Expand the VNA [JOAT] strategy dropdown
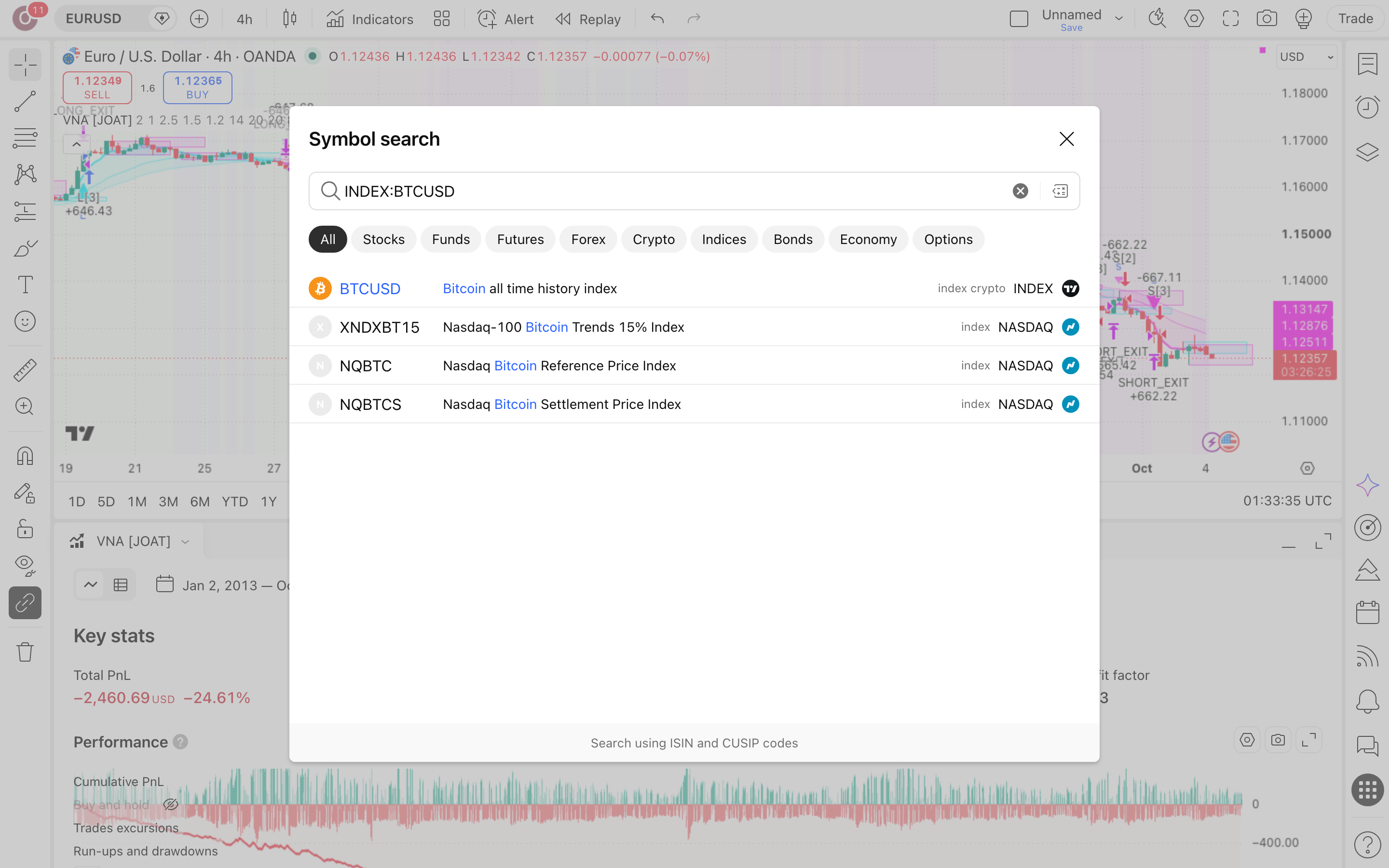This screenshot has height=868, width=1389. click(x=185, y=542)
